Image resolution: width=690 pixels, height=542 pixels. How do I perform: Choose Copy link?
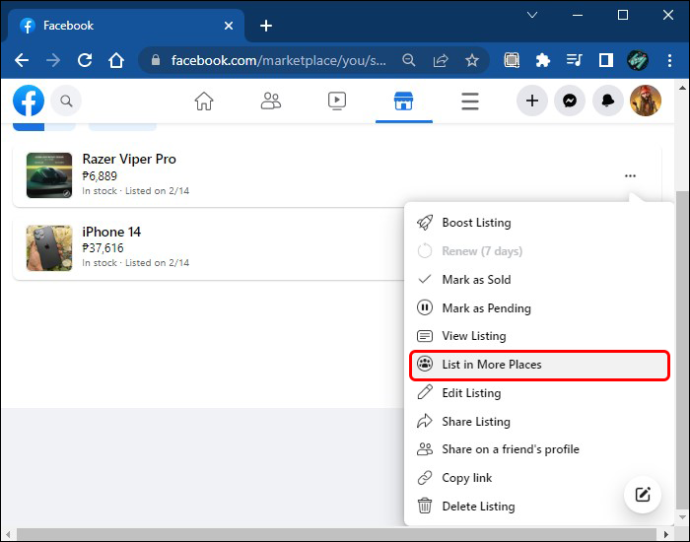(x=539, y=478)
